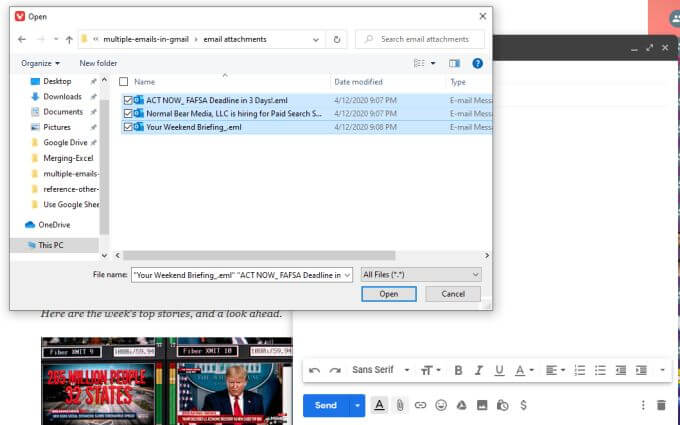Toggle bold text formatting
The height and width of the screenshot is (425, 680).
pyautogui.click(x=459, y=370)
